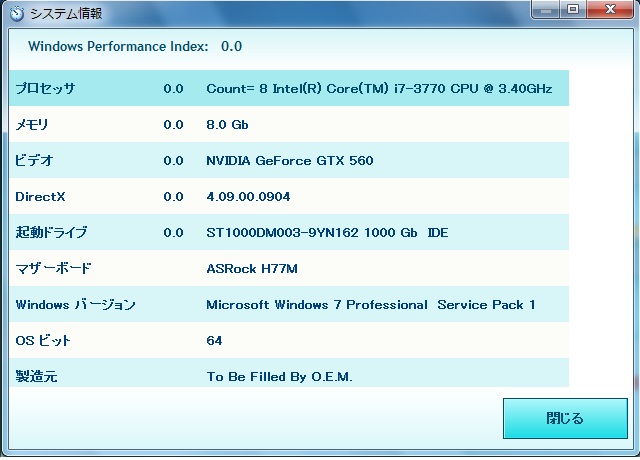
Task: Click the 閉じる button
Action: [565, 418]
